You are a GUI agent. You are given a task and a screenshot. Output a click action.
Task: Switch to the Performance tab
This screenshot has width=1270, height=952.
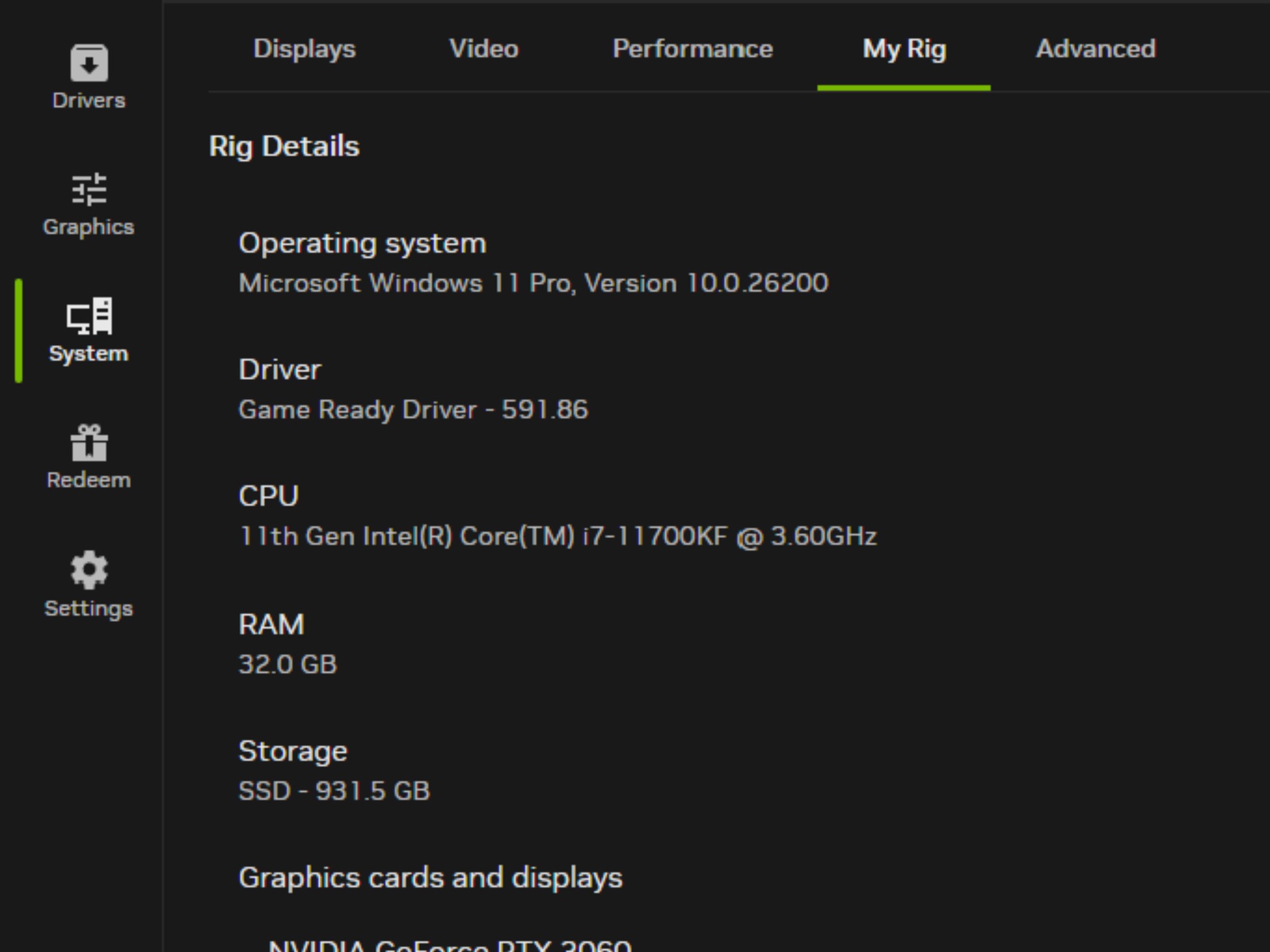click(x=693, y=49)
